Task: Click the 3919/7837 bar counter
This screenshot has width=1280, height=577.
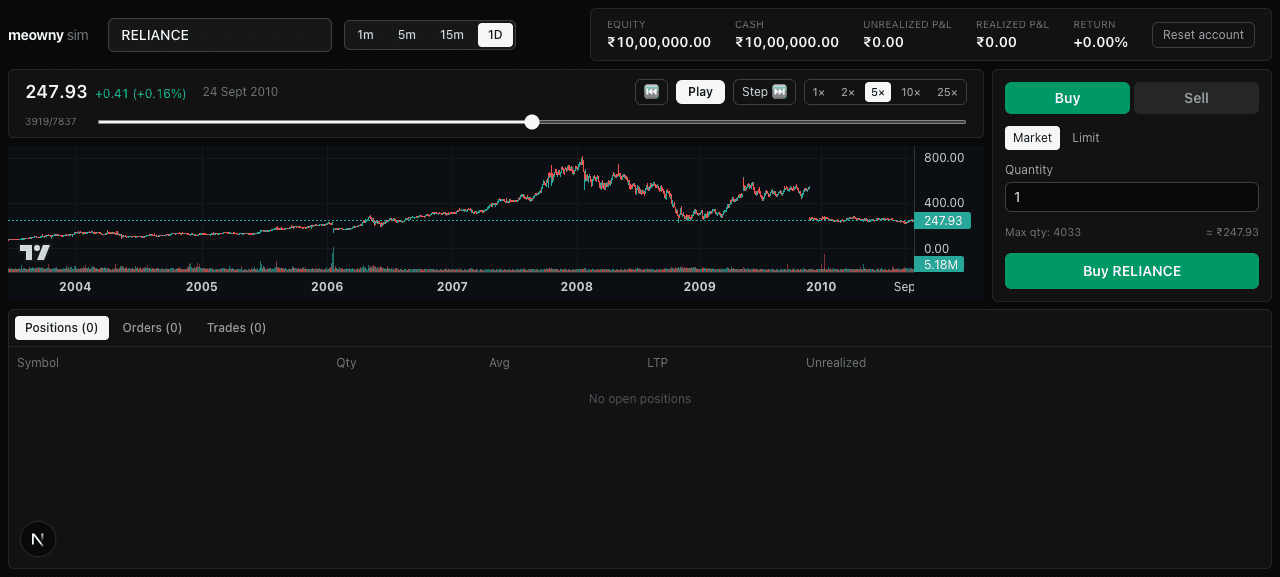Action: click(51, 122)
